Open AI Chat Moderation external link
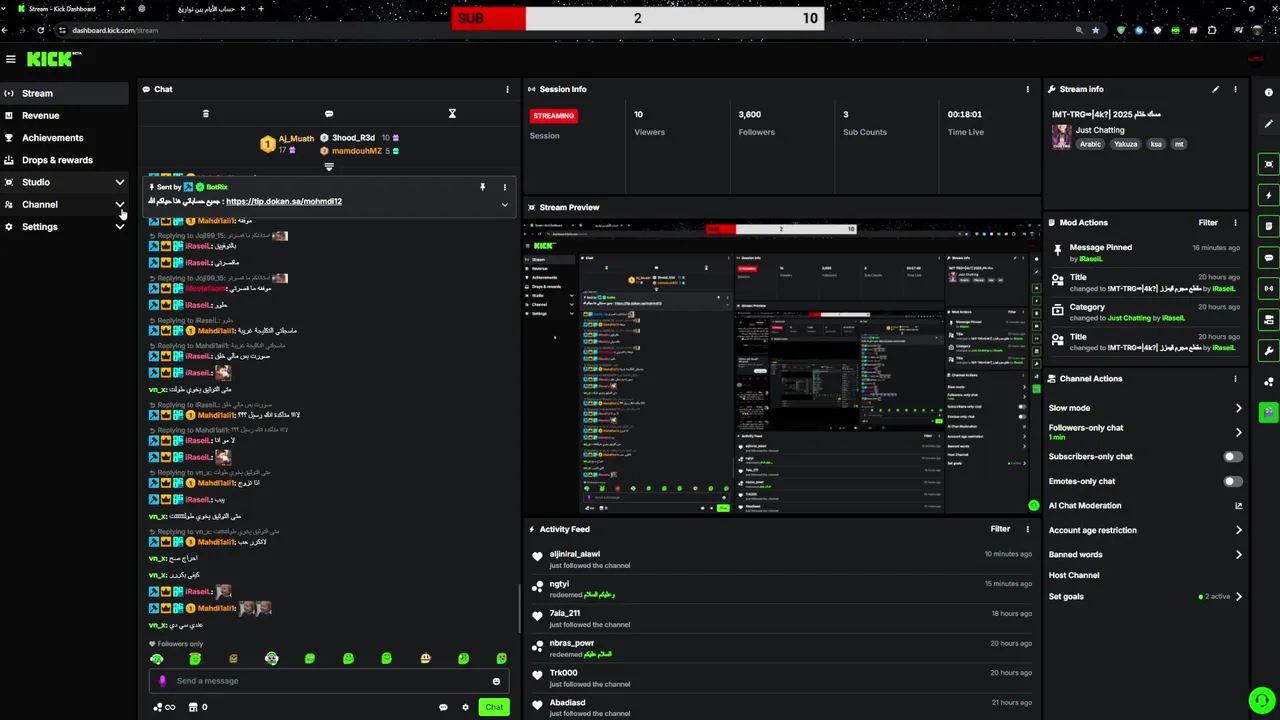The height and width of the screenshot is (720, 1280). [1238, 506]
